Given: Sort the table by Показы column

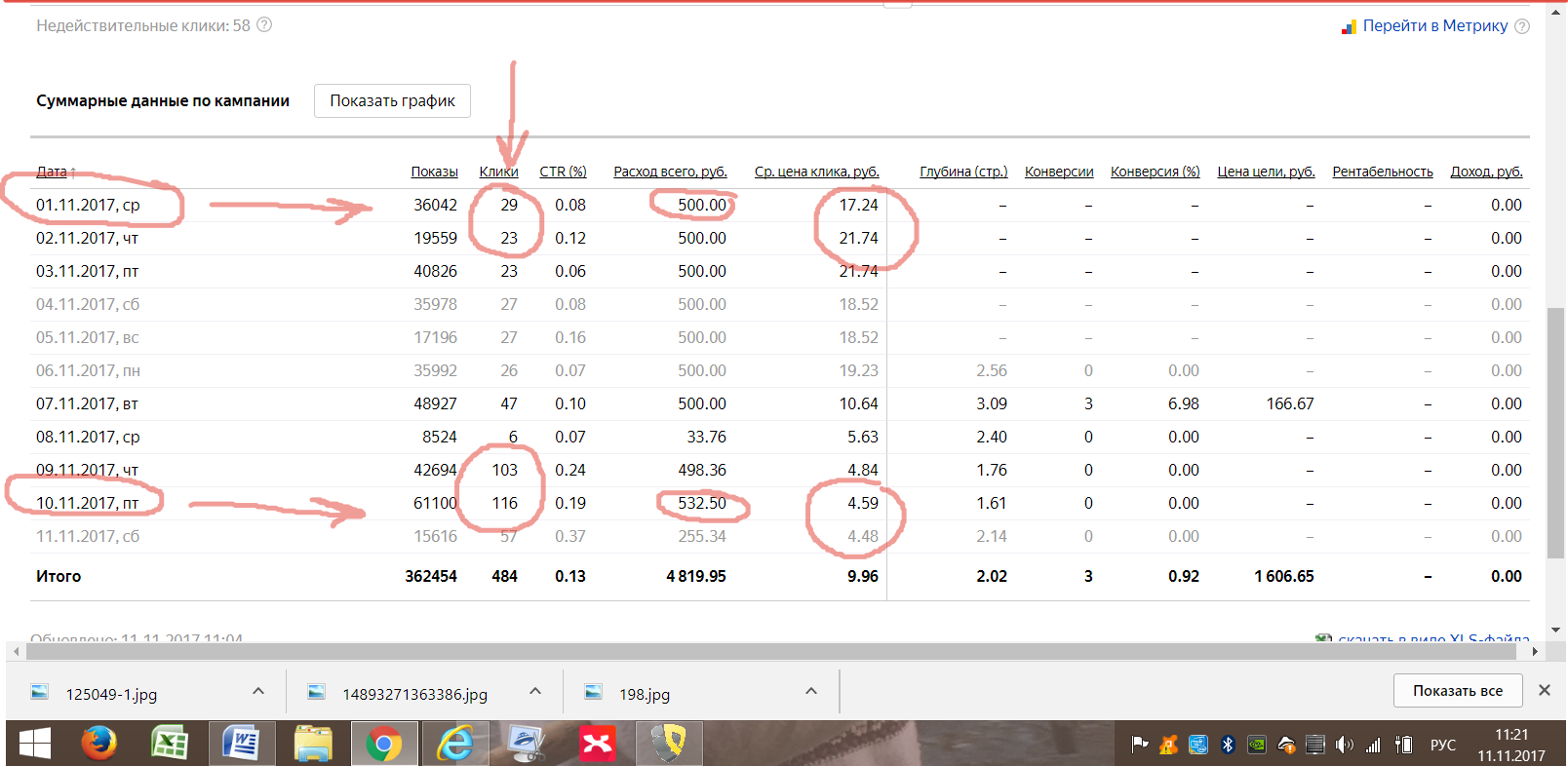Looking at the screenshot, I should (434, 172).
